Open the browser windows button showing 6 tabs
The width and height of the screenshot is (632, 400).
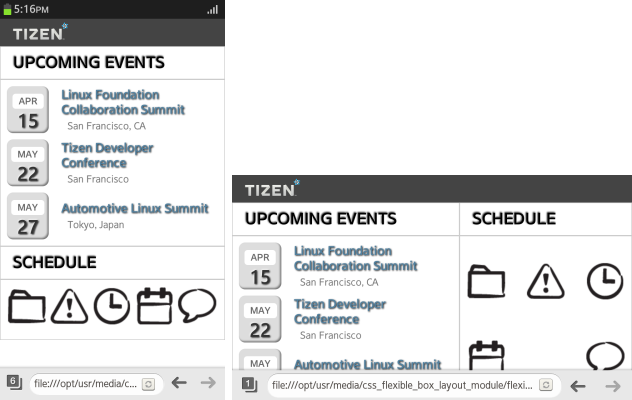pos(13,382)
